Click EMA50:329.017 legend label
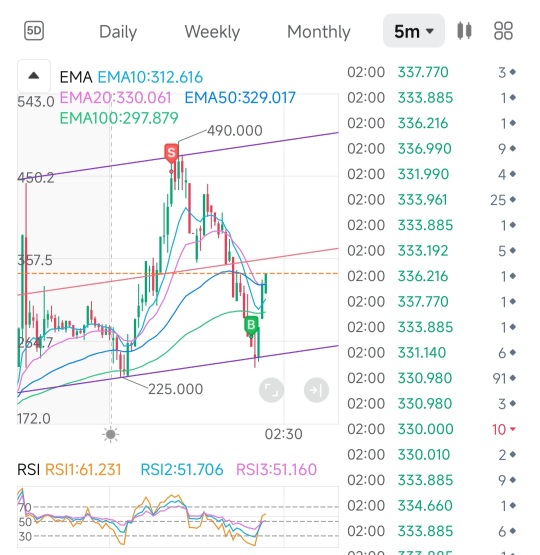 (240, 97)
